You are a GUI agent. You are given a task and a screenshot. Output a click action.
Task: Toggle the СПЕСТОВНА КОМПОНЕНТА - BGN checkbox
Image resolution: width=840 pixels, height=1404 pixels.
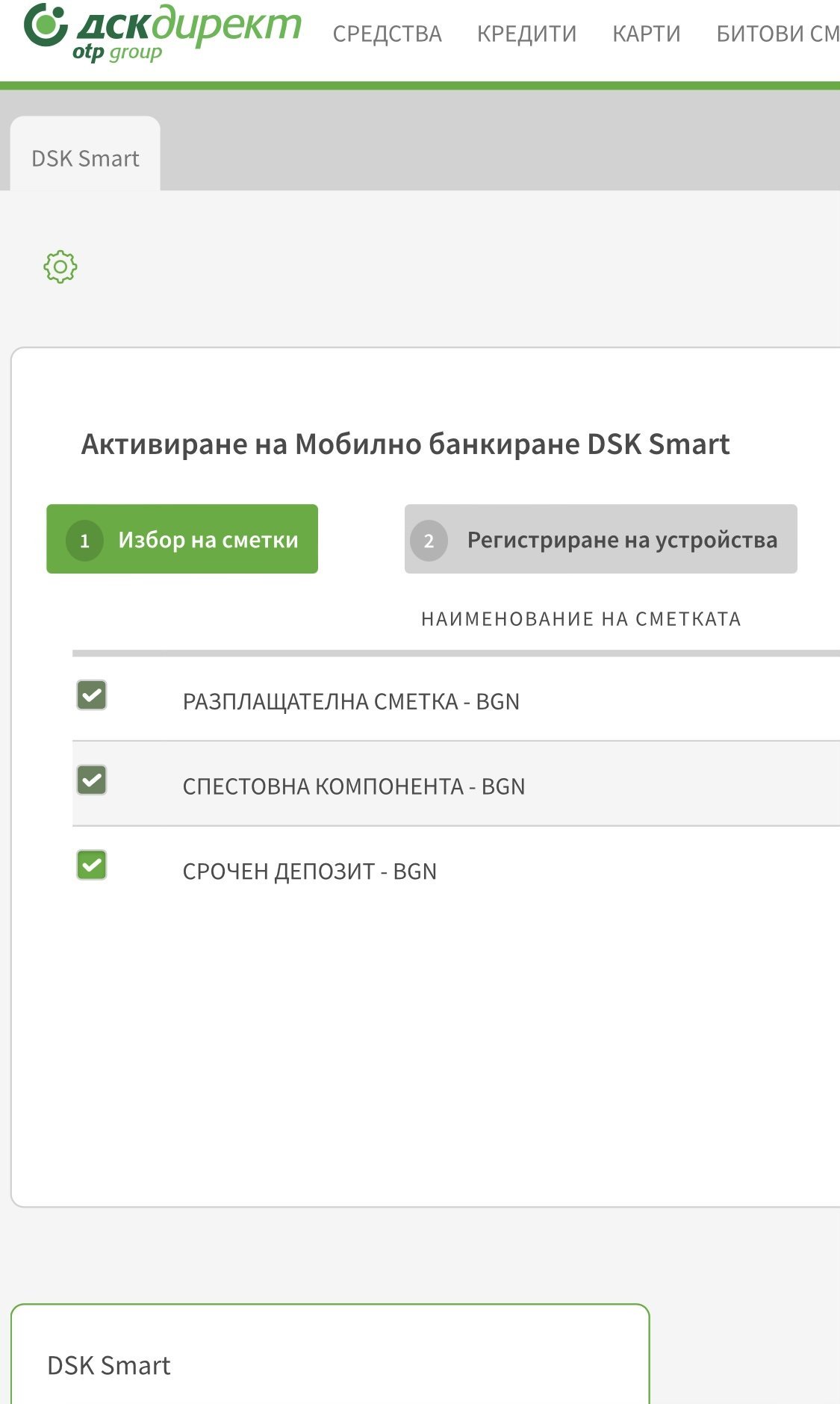pos(92,780)
